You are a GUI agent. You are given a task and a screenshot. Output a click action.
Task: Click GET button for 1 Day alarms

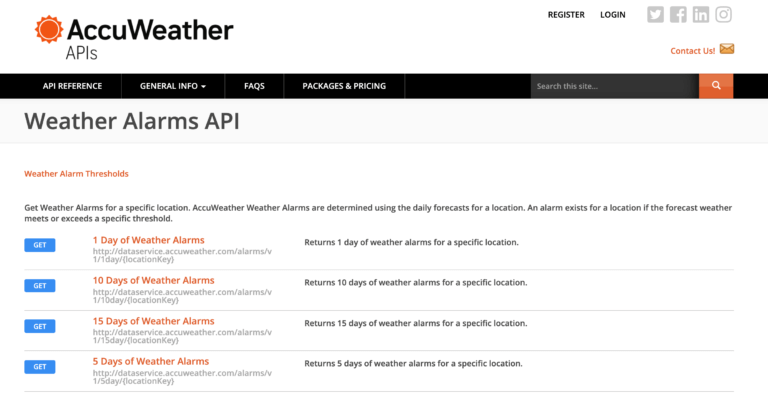point(40,245)
